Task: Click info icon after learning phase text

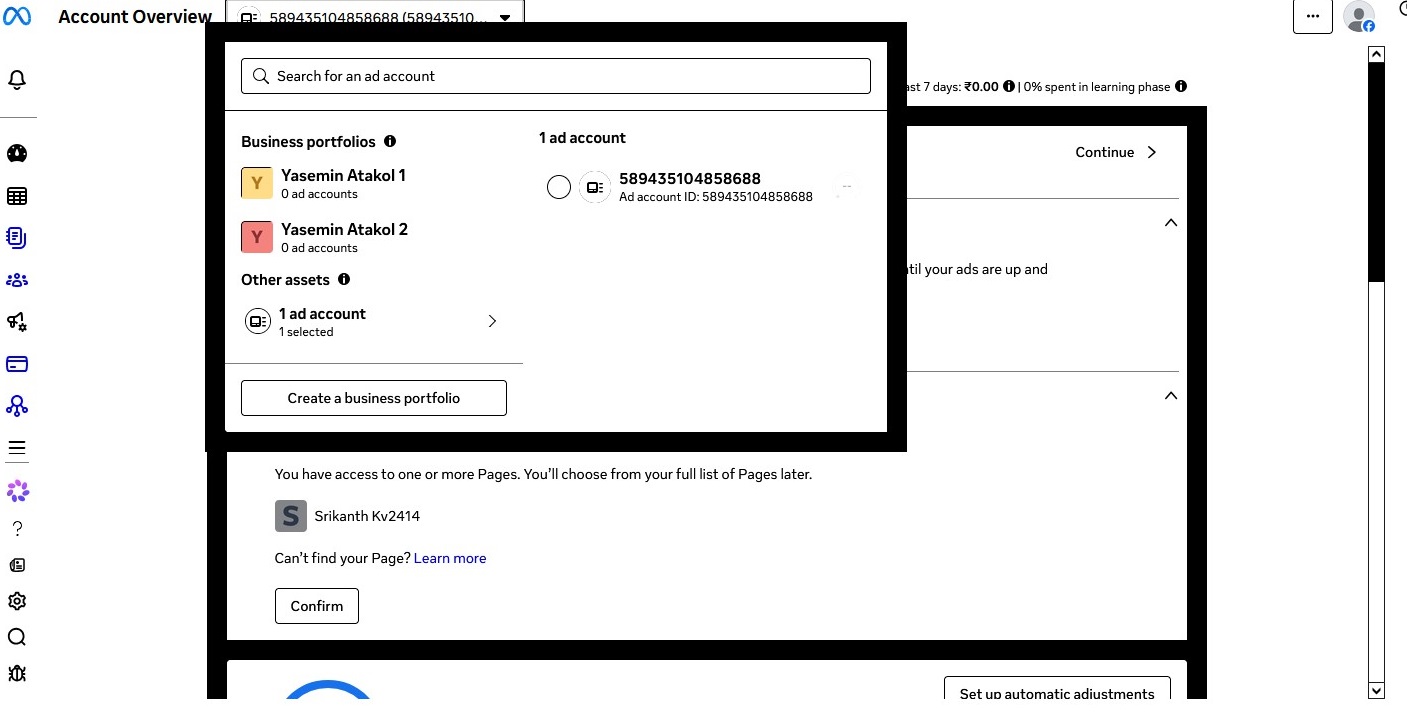Action: click(x=1181, y=86)
